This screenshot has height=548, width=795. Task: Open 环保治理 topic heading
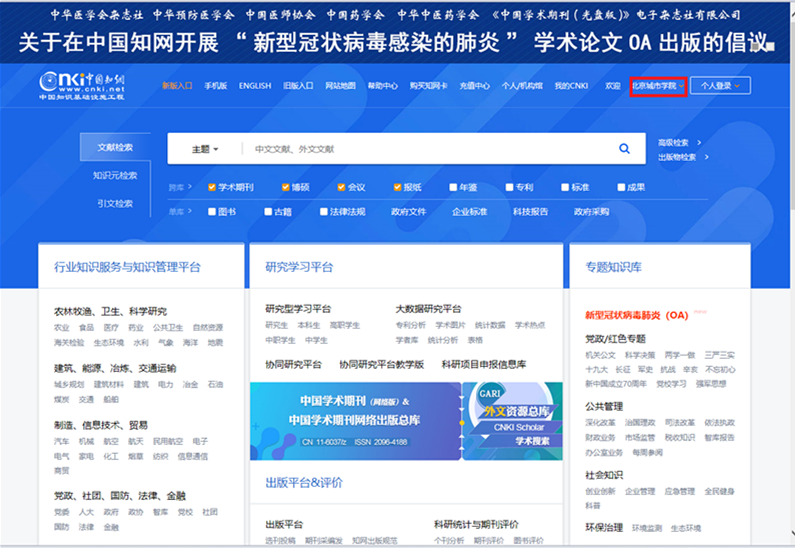click(604, 528)
